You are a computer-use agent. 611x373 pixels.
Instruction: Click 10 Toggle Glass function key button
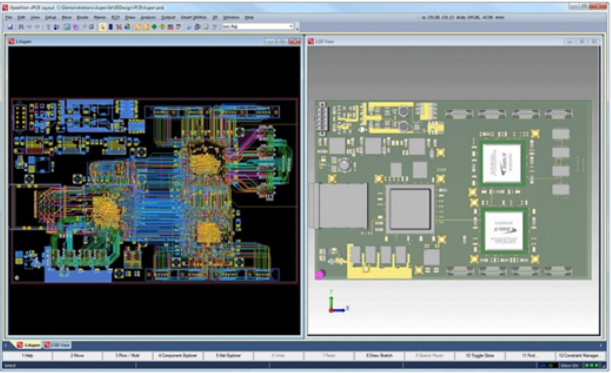coord(480,356)
